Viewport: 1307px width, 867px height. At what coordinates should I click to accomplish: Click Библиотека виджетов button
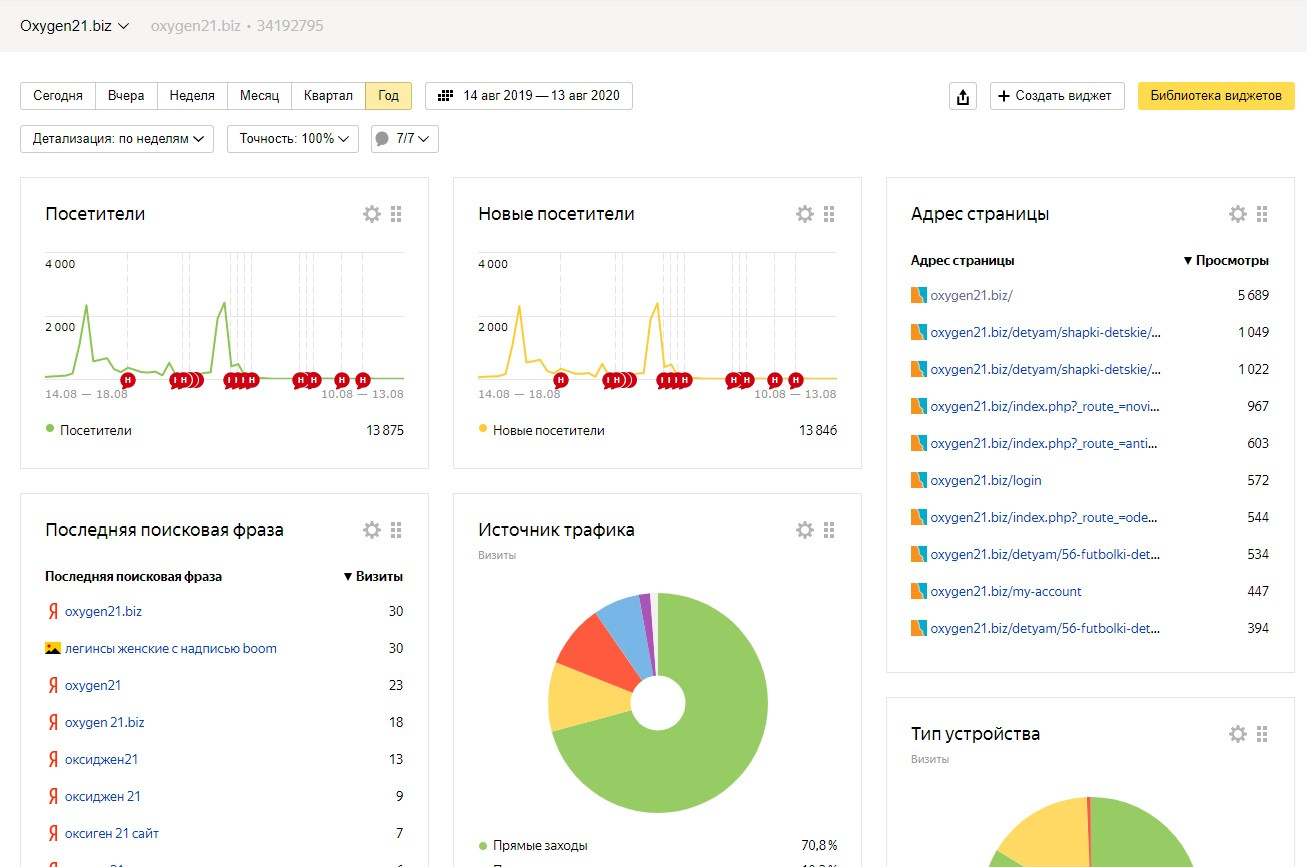tap(1215, 96)
